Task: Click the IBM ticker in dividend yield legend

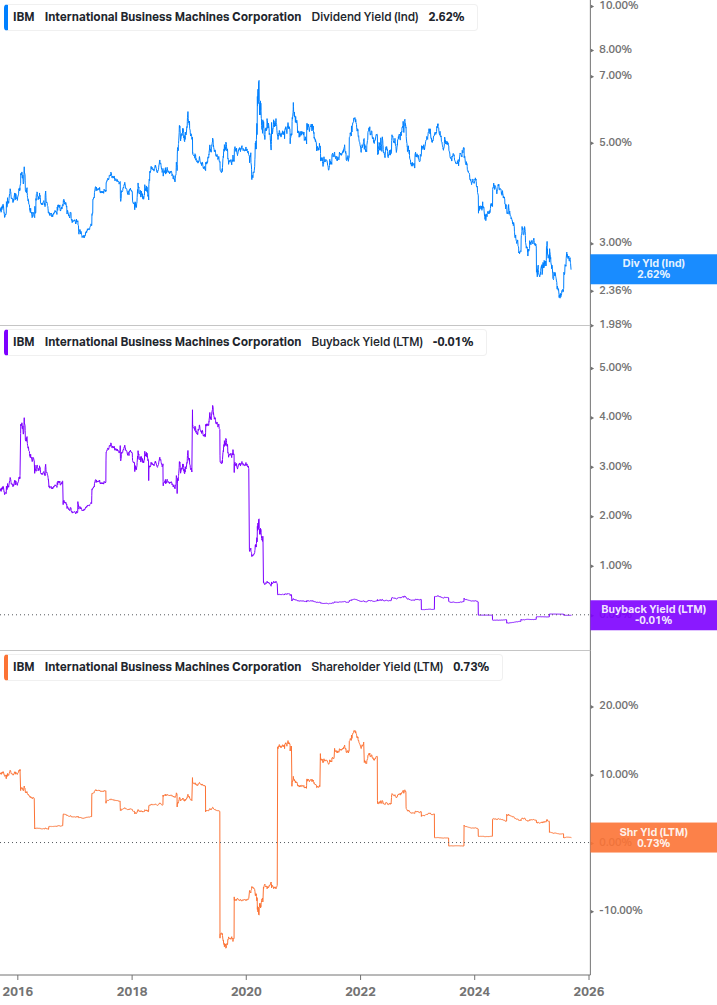Action: (24, 17)
